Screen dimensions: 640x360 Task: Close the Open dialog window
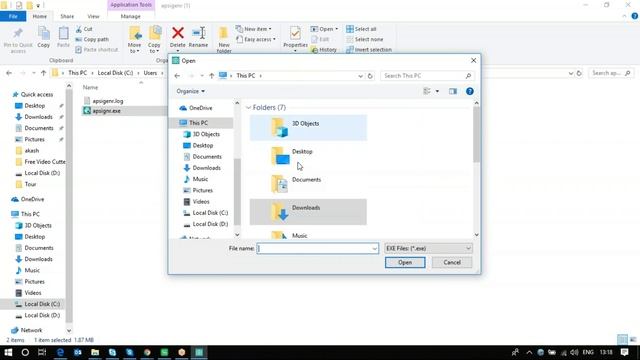tap(473, 60)
